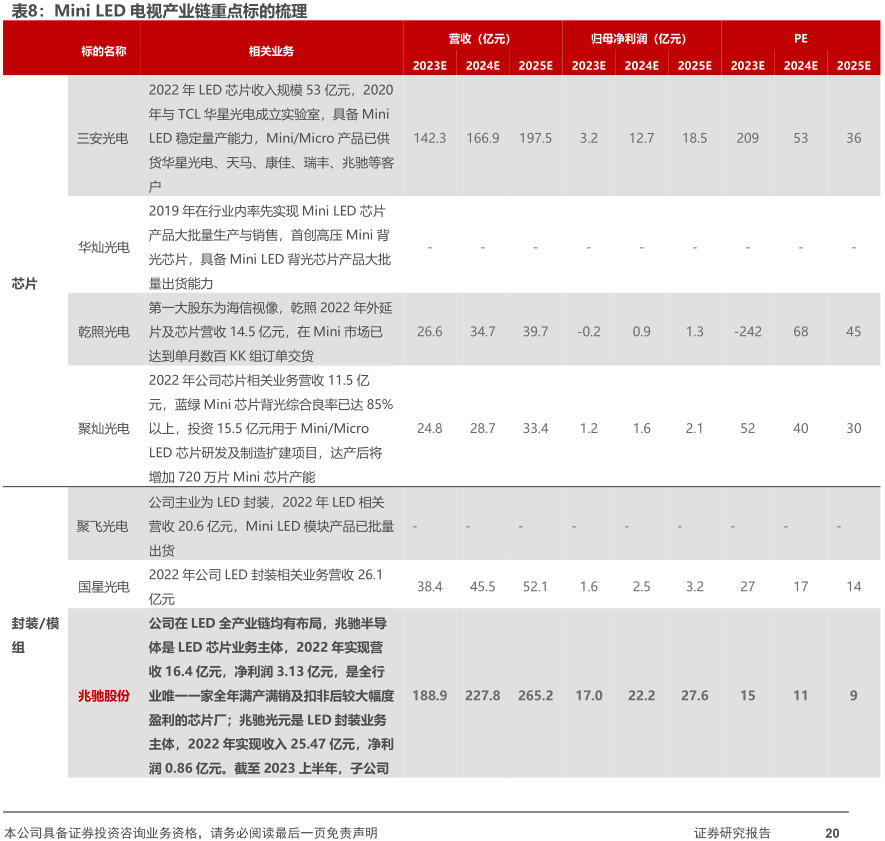Click 兆驰股份's 2025E revenue value 265.2

tap(535, 695)
